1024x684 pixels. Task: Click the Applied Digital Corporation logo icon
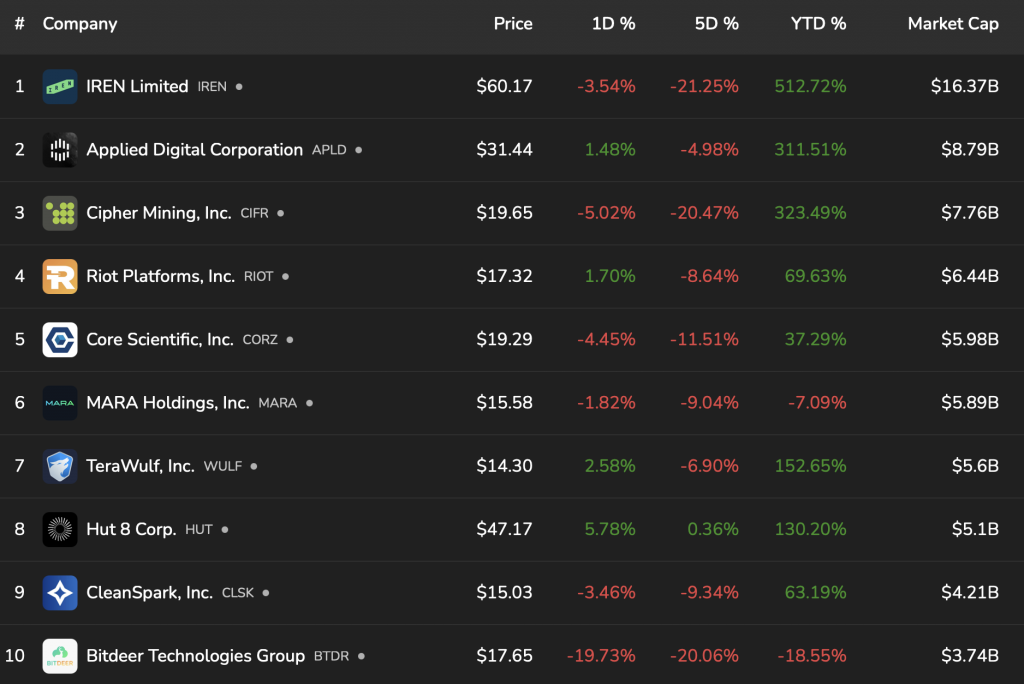pyautogui.click(x=60, y=150)
